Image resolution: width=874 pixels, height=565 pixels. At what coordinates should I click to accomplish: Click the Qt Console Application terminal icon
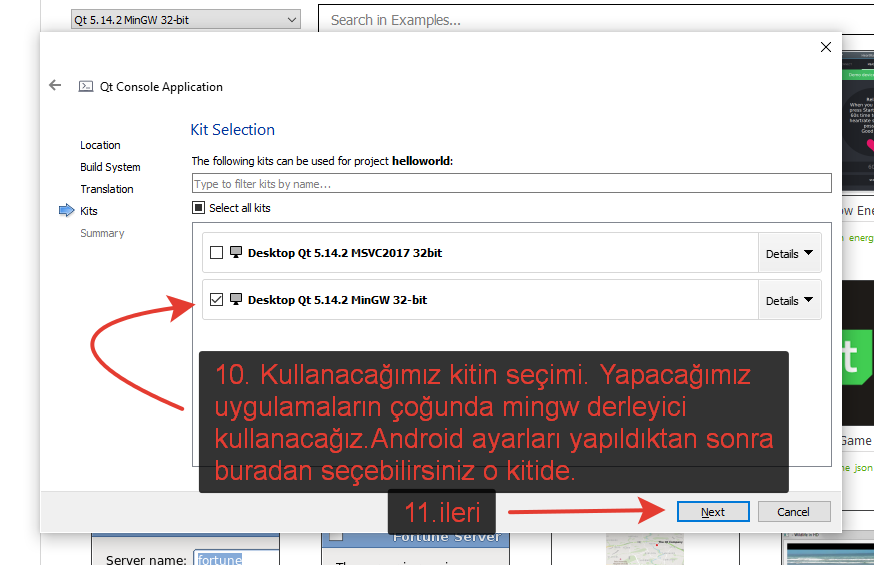[86, 87]
